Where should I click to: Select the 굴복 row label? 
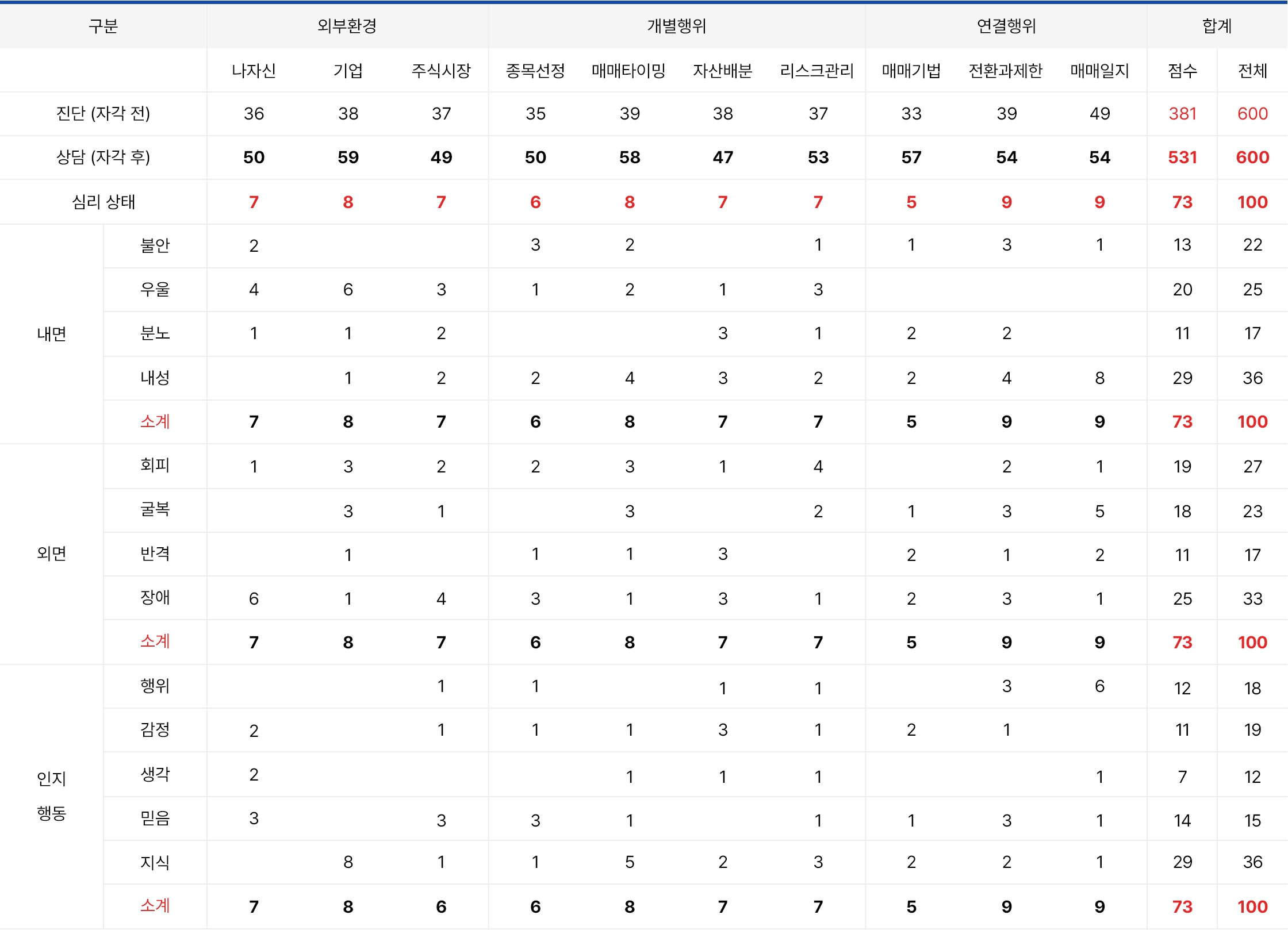(155, 509)
